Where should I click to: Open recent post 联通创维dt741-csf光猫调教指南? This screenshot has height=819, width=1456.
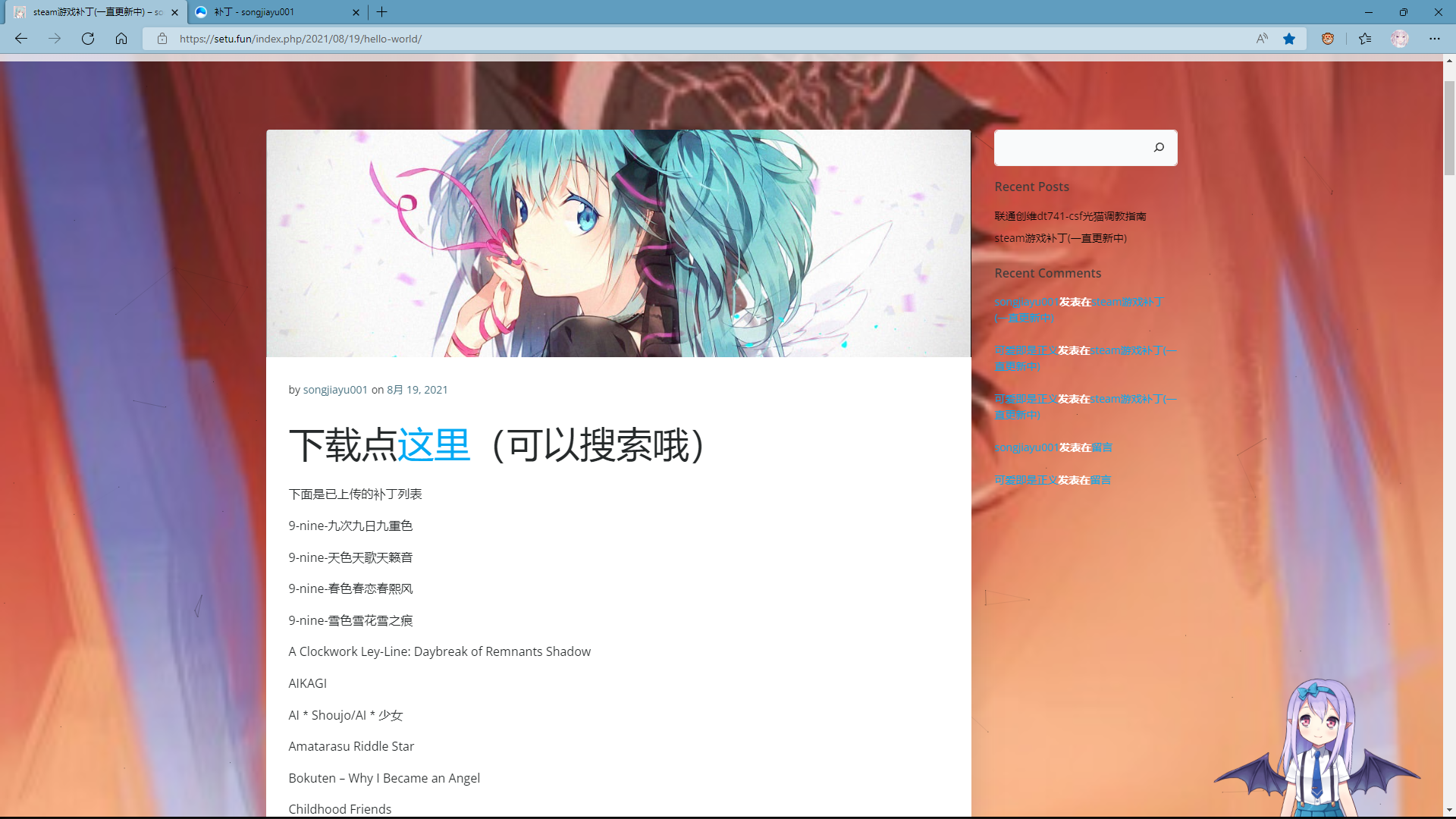[x=1070, y=216]
